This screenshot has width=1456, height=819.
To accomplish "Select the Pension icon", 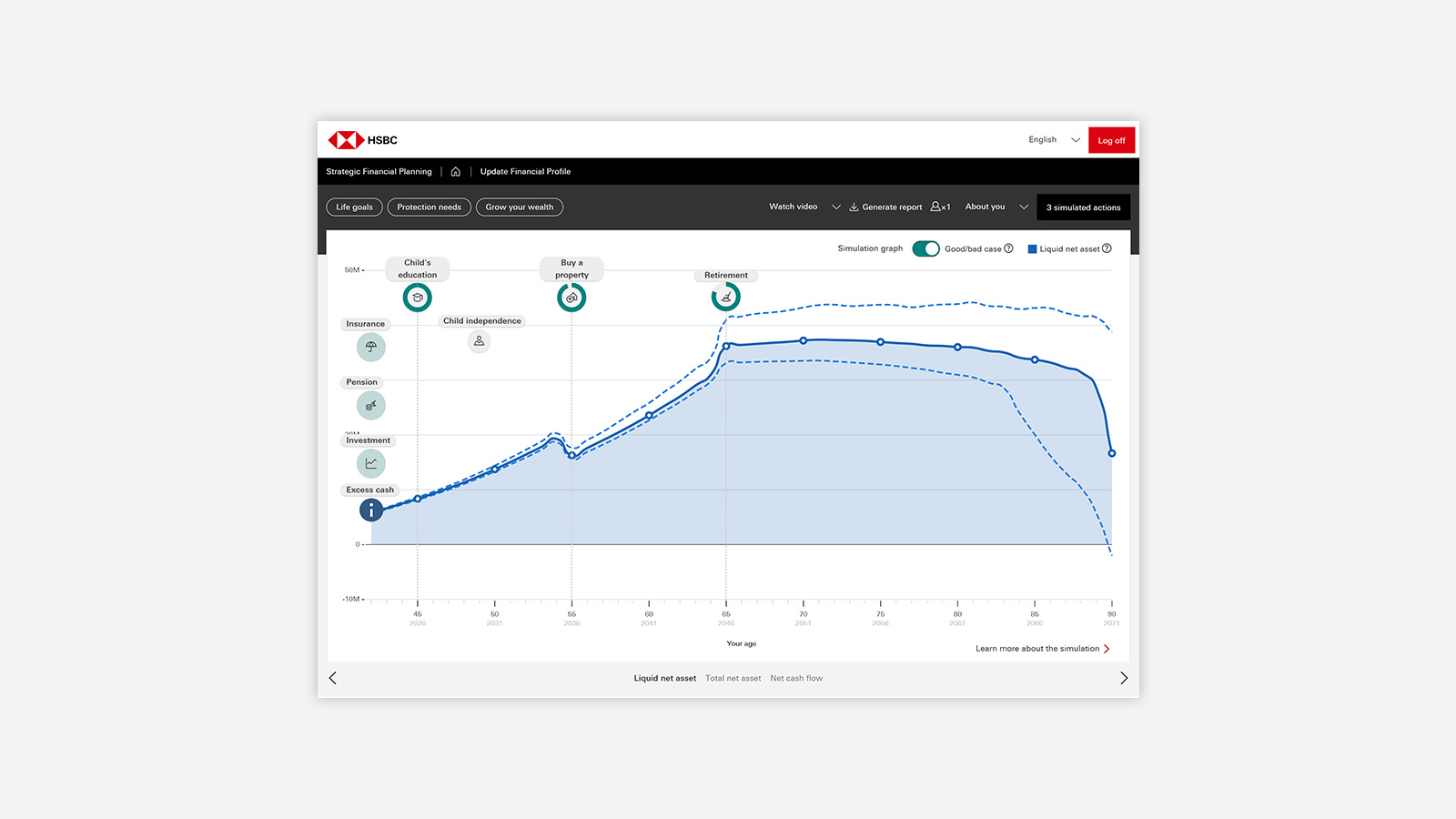I will [371, 405].
